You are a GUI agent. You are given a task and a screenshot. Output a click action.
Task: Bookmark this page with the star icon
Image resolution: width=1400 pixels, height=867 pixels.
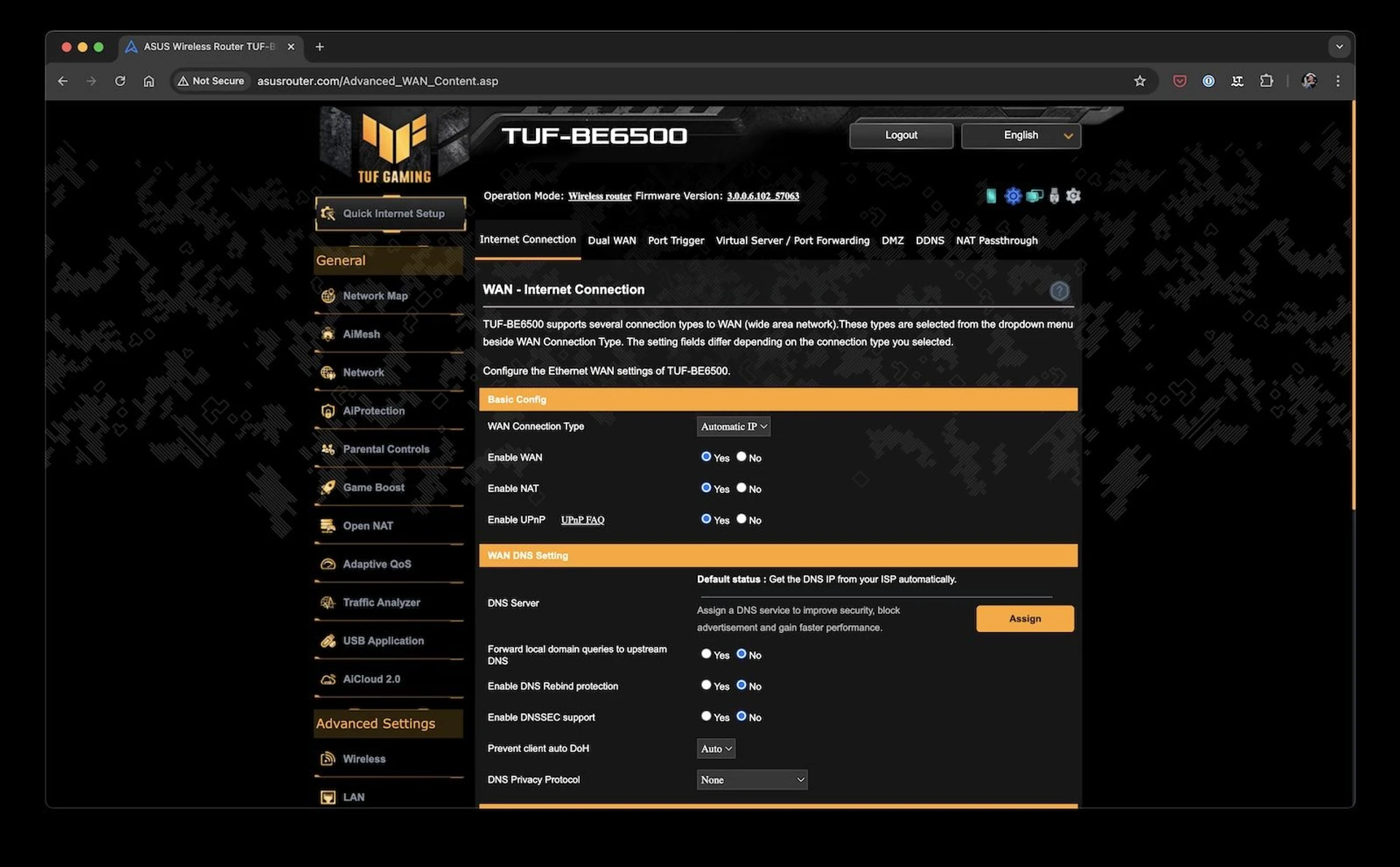point(1140,81)
